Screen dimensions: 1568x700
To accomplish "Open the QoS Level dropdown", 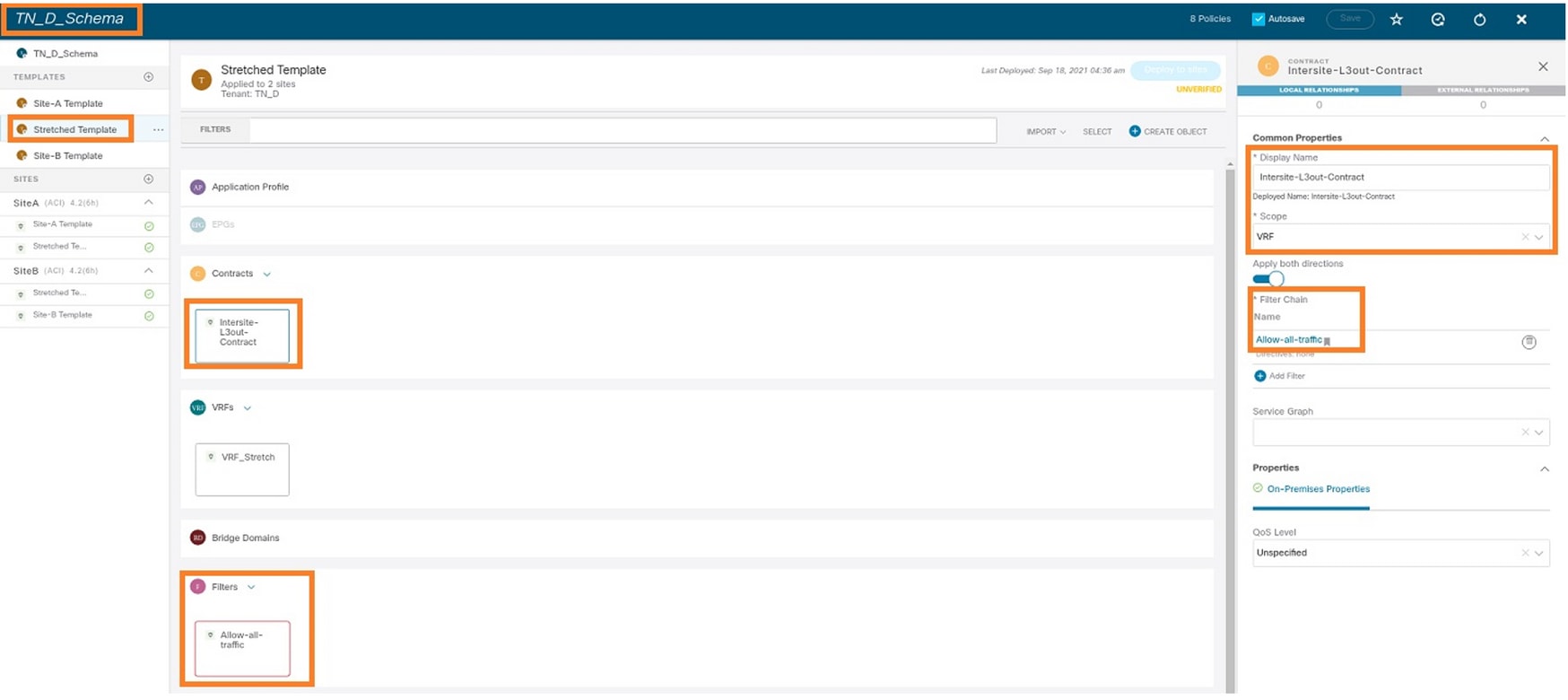I will click(1539, 553).
